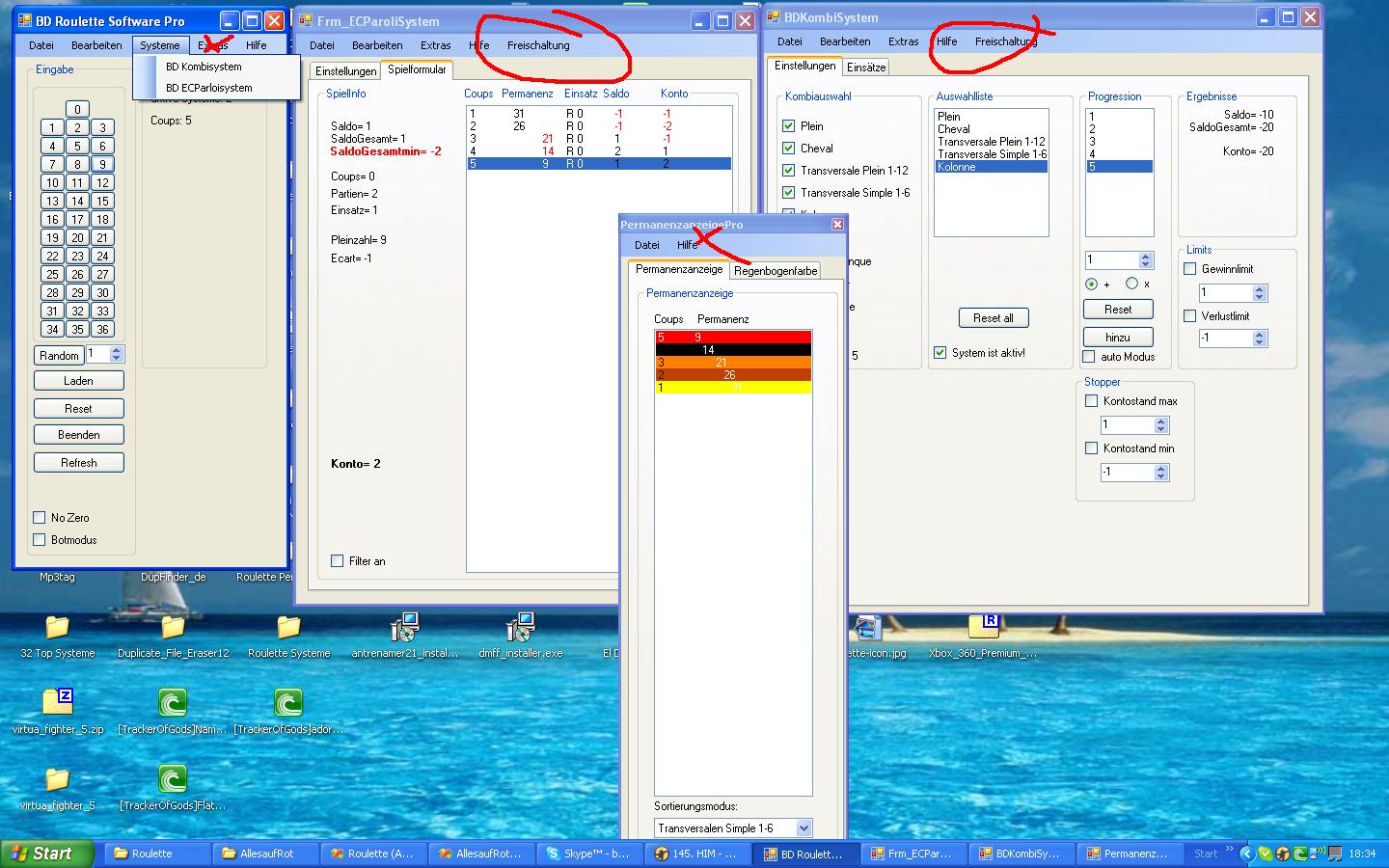
Task: Adjust the Gewinnlimit value spinner
Action: tap(1259, 292)
